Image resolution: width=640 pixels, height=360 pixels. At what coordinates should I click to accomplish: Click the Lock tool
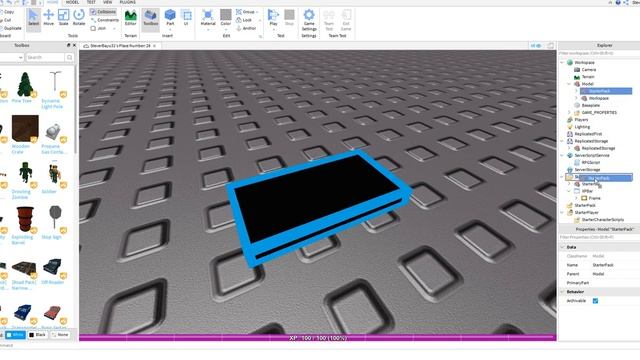(x=244, y=20)
